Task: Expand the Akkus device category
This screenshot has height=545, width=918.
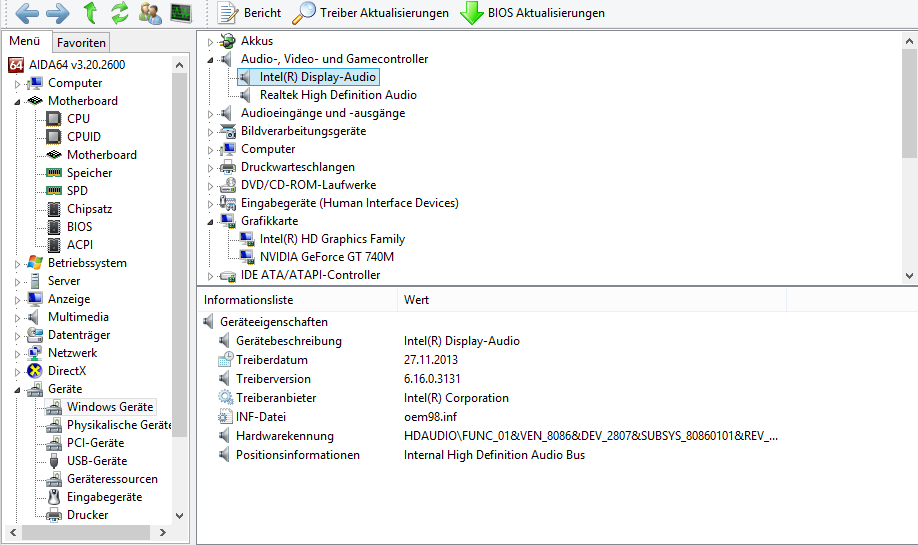Action: click(x=210, y=42)
